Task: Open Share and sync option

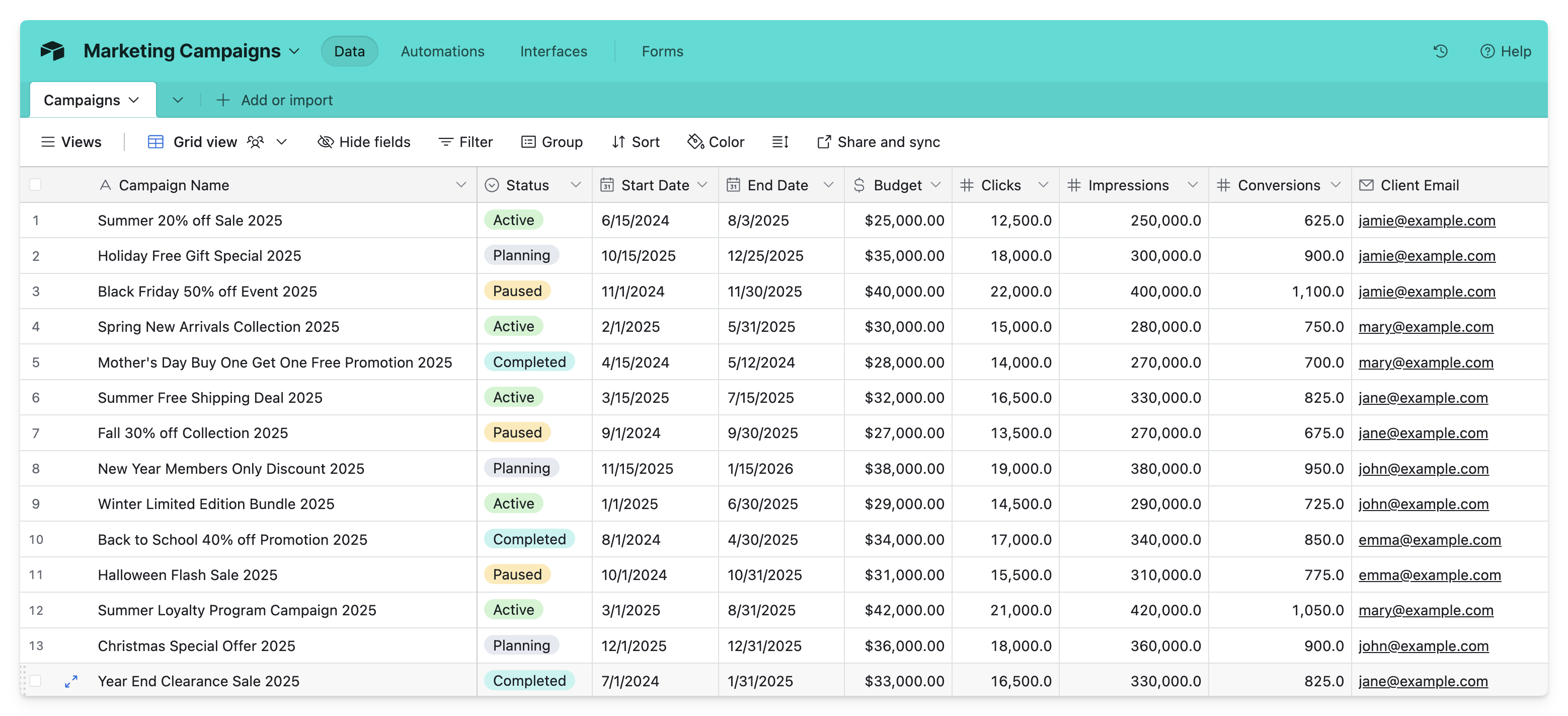Action: (878, 142)
